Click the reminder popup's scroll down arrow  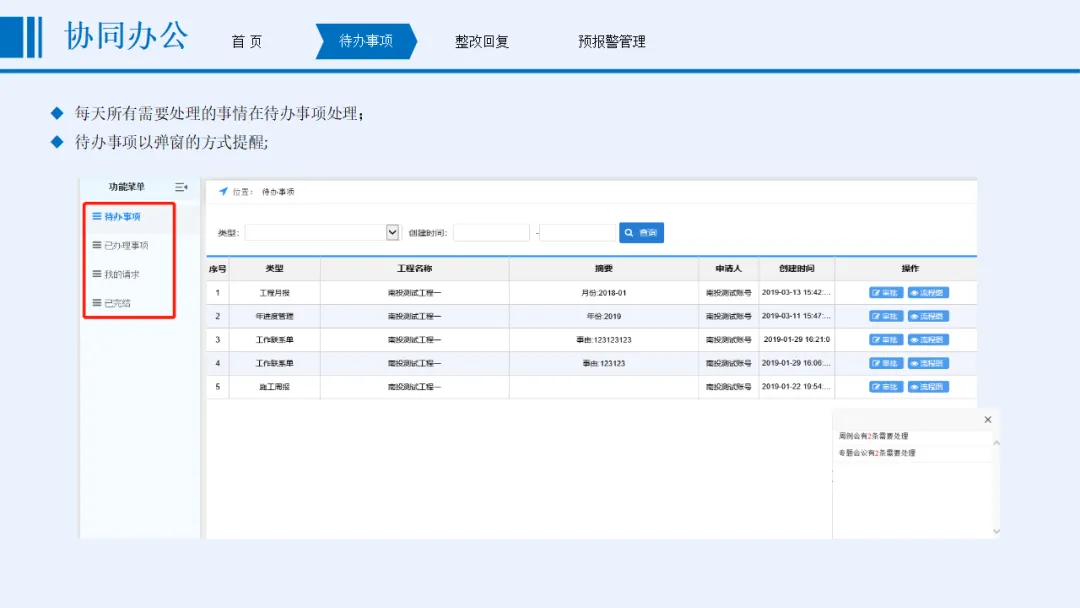pos(996,531)
